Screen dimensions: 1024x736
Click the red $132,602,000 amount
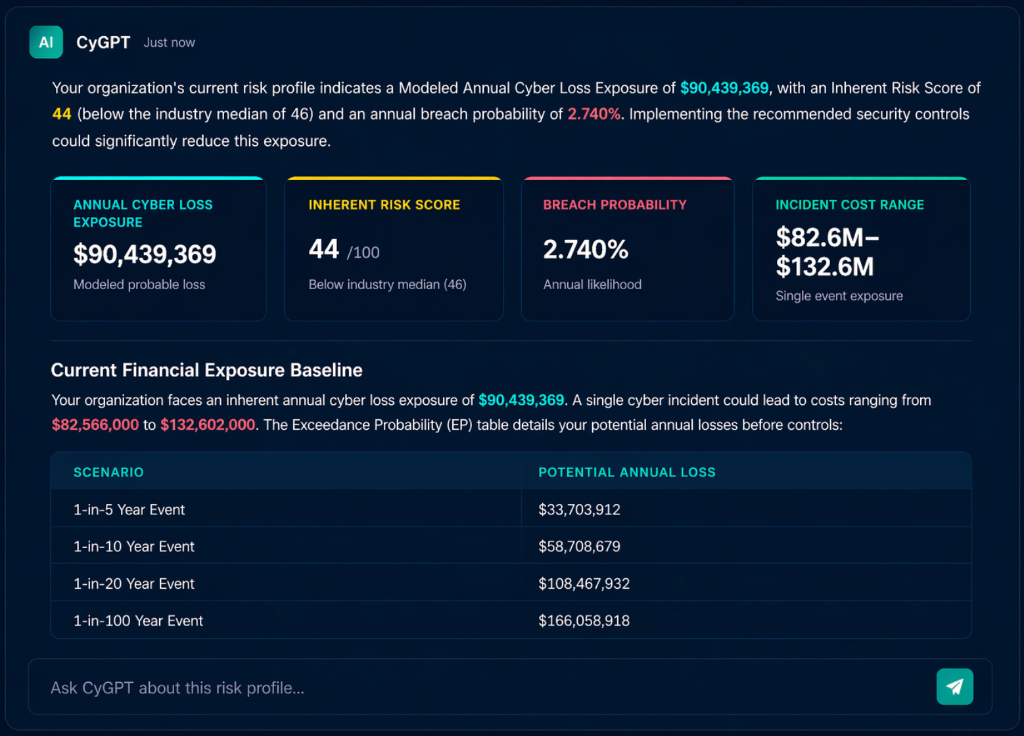(208, 425)
